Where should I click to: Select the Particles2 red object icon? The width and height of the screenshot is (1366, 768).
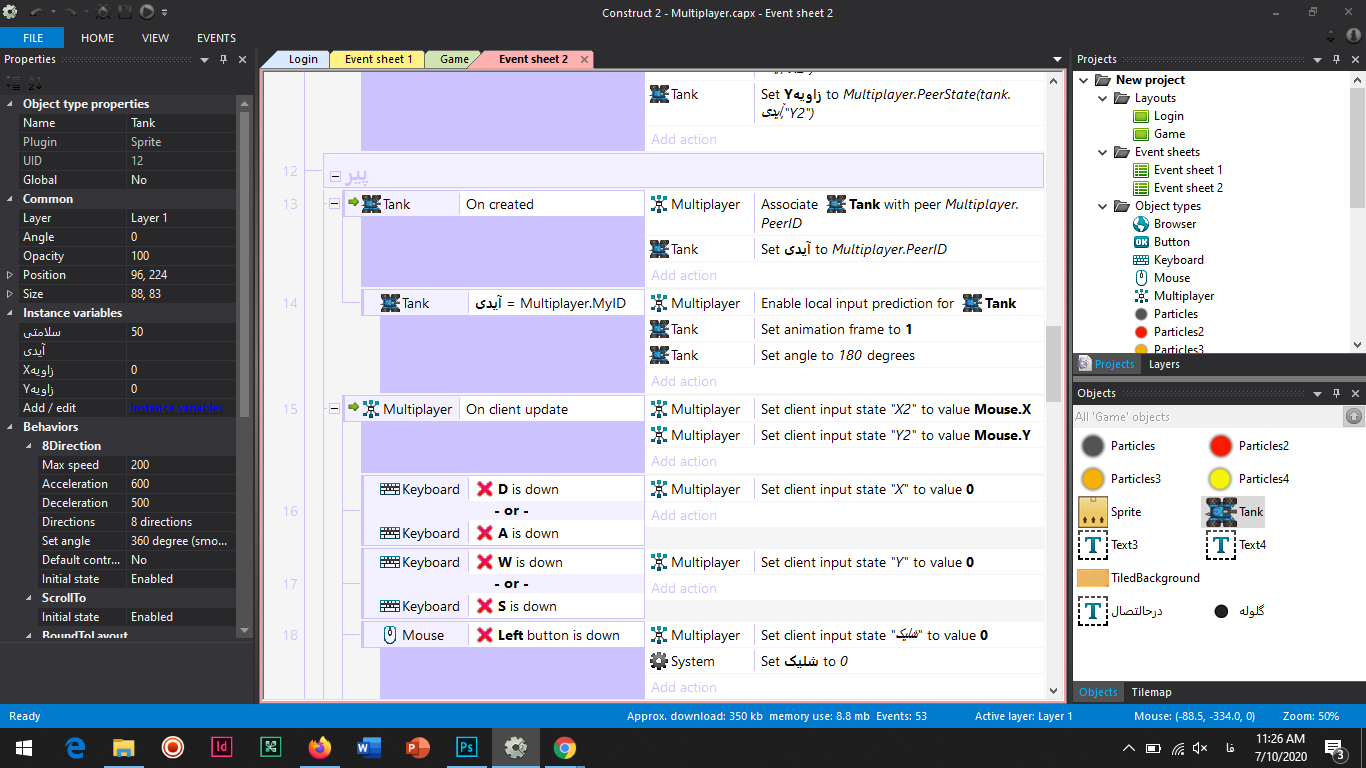coord(1220,446)
